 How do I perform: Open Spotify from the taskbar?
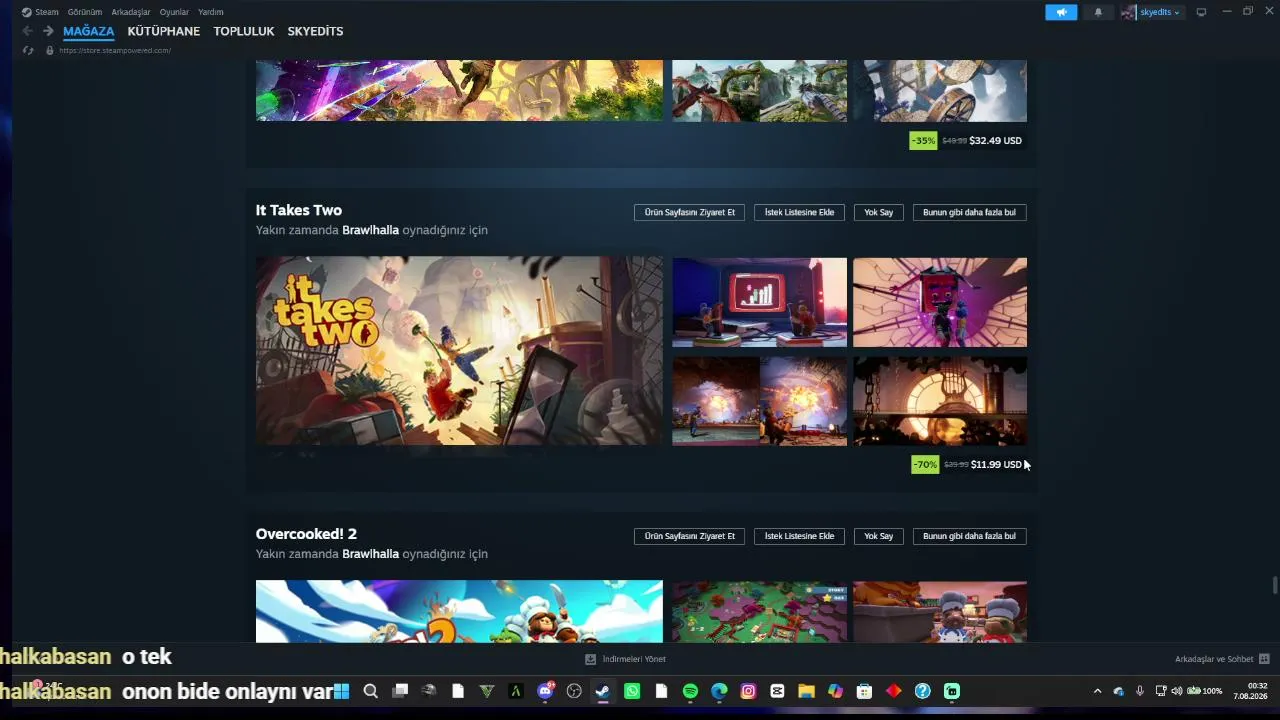[690, 691]
